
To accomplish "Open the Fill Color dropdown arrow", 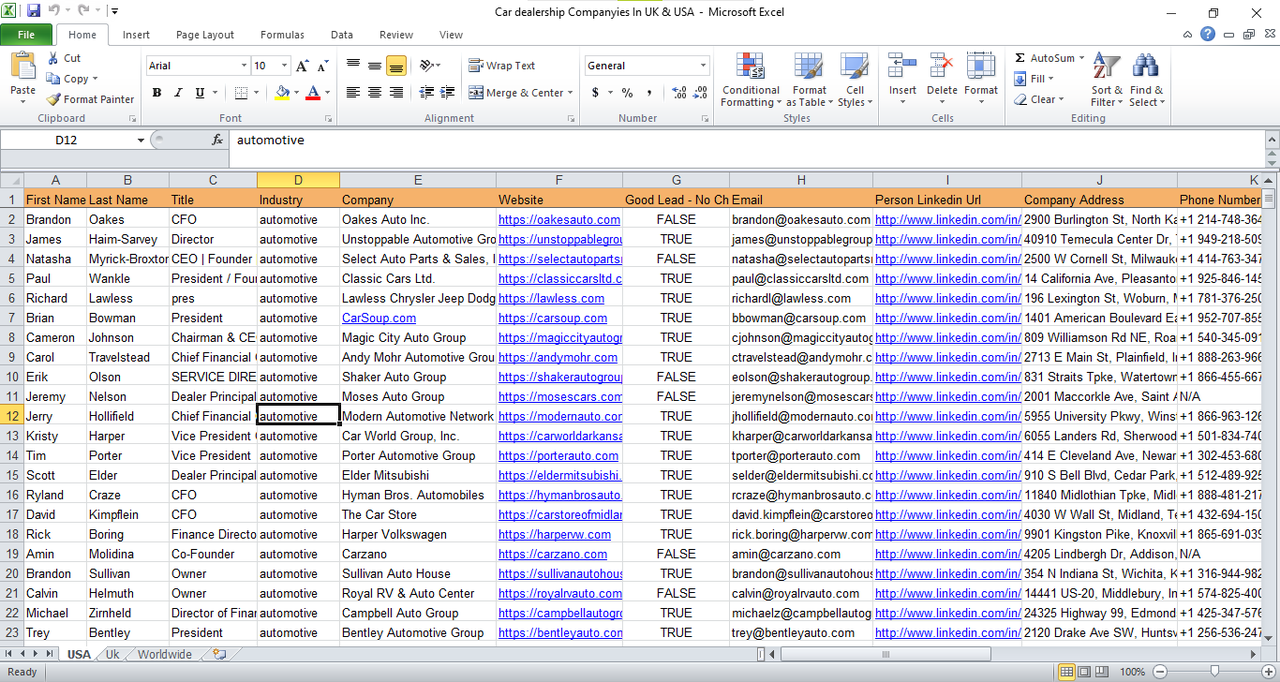I will pyautogui.click(x=295, y=92).
